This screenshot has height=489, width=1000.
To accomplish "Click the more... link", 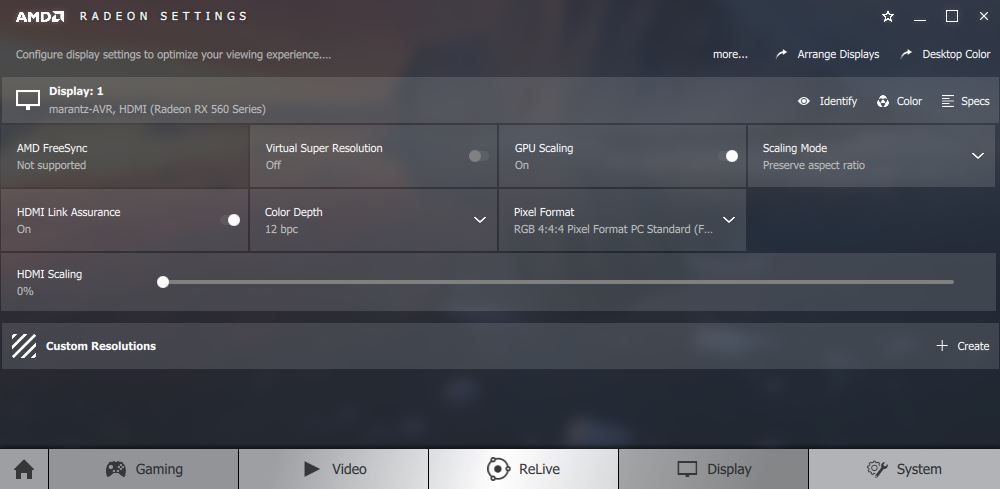I will click(730, 55).
